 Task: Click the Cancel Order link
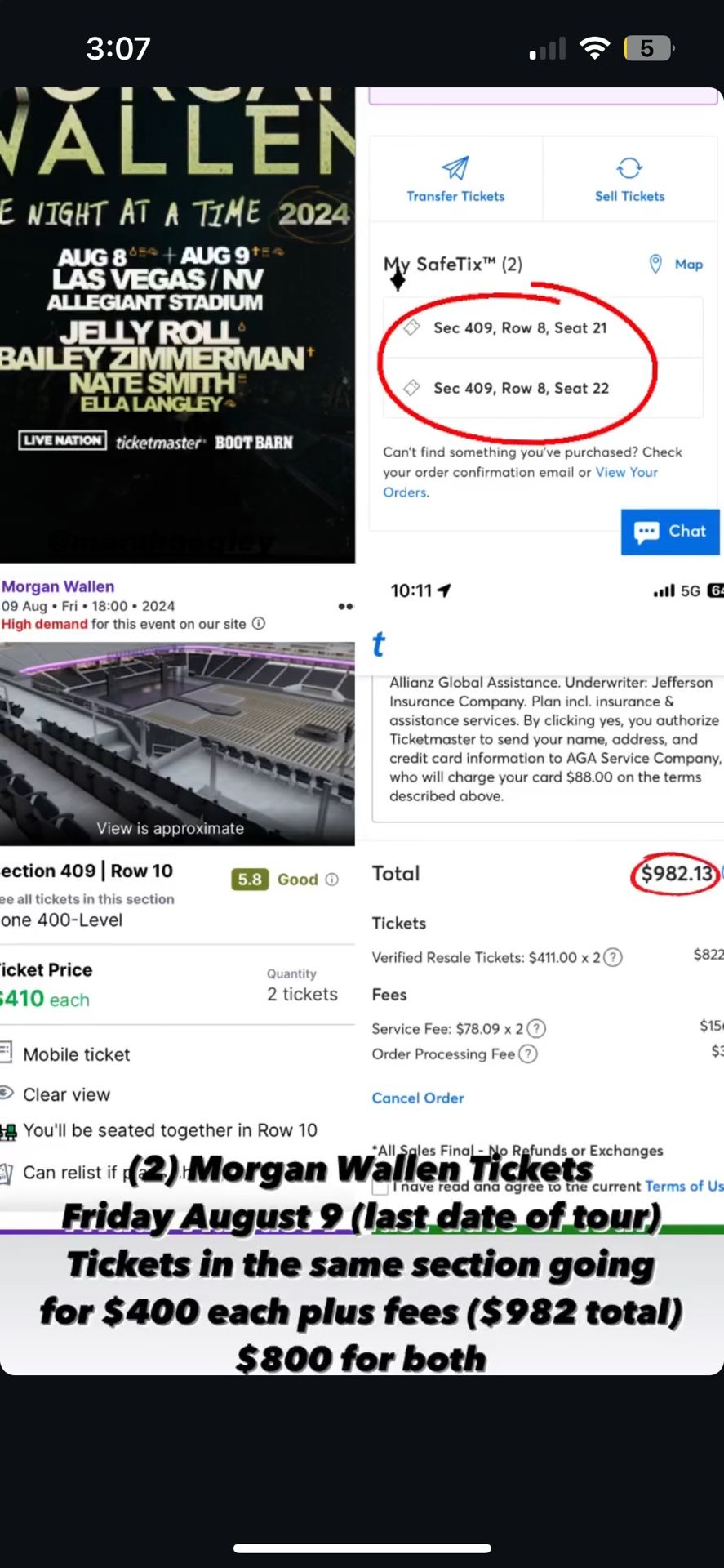tap(418, 1098)
